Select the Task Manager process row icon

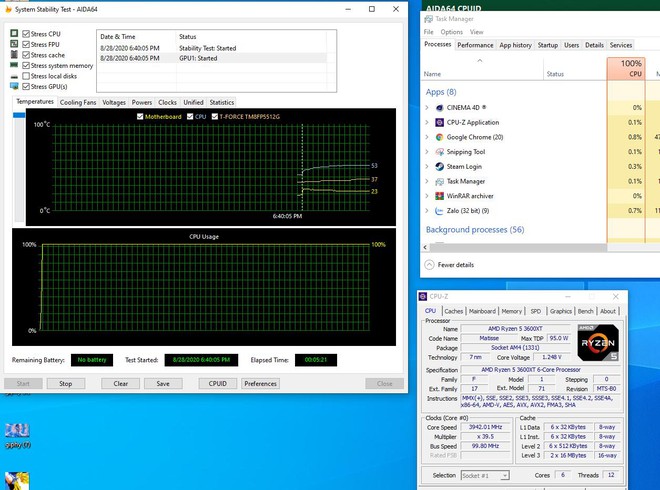pyautogui.click(x=439, y=181)
